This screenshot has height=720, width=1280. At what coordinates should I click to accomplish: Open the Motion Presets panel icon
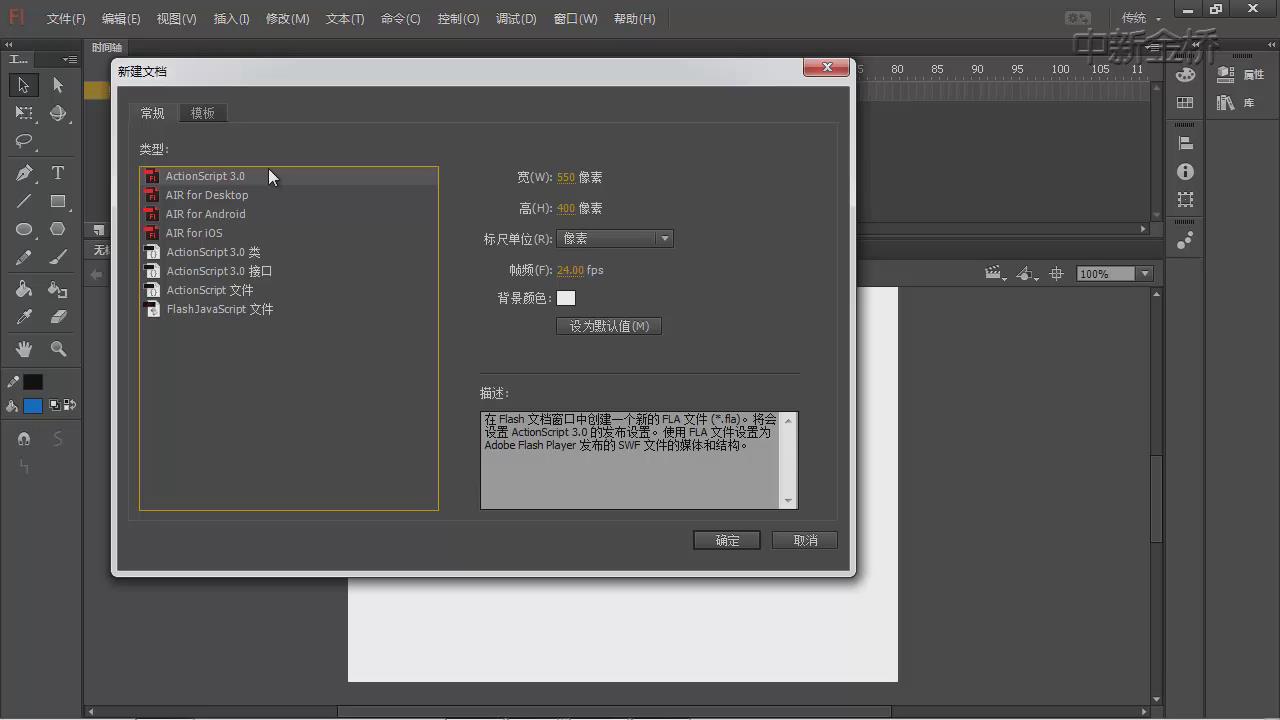click(x=1185, y=240)
